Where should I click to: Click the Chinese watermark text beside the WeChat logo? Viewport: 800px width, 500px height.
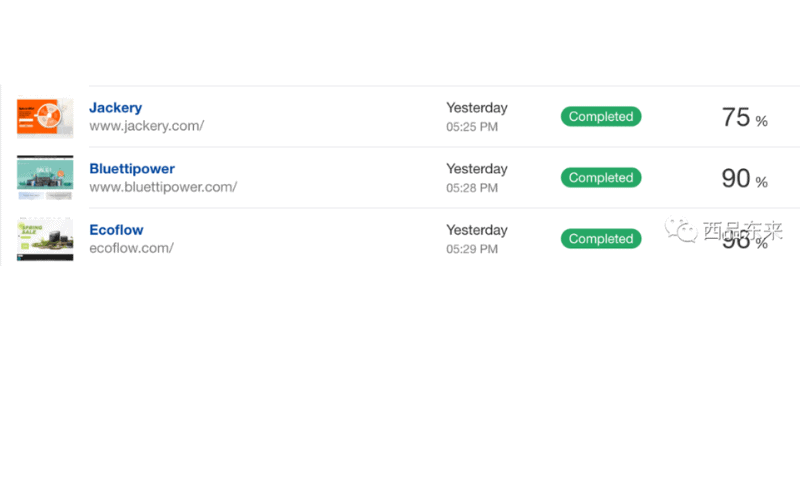[x=743, y=231]
